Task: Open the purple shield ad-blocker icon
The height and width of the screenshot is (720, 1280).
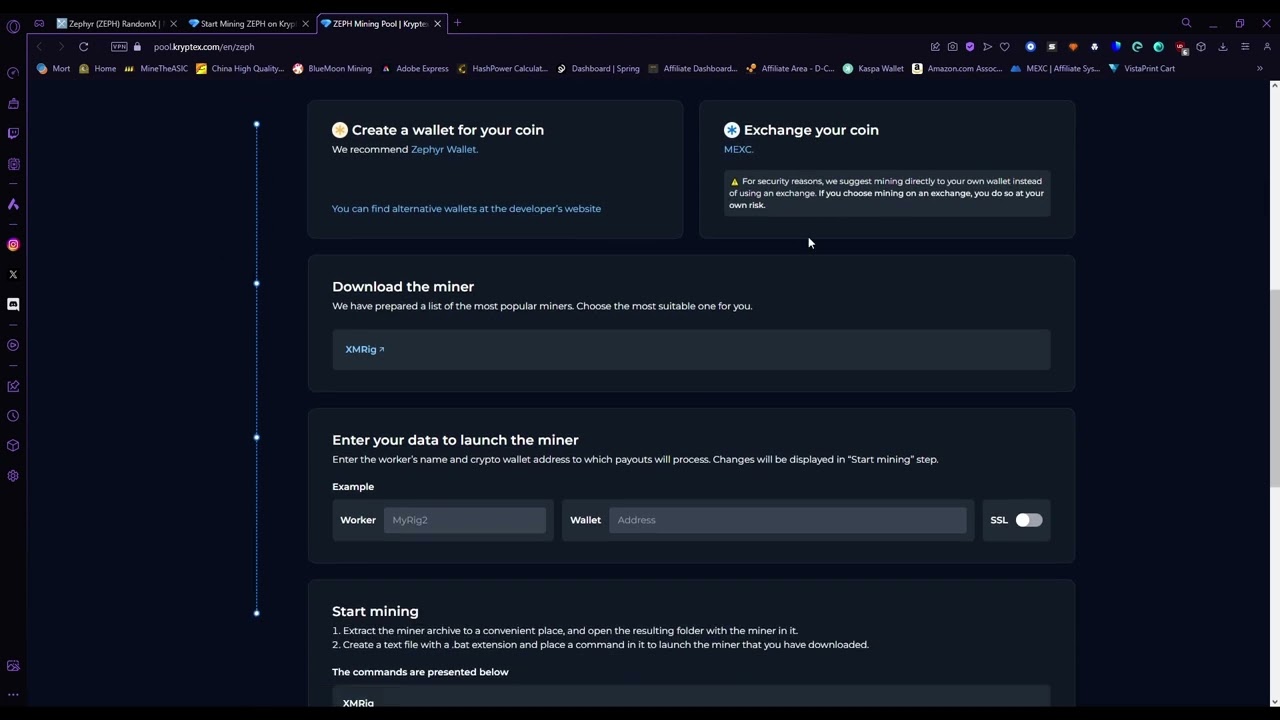Action: pos(969,47)
